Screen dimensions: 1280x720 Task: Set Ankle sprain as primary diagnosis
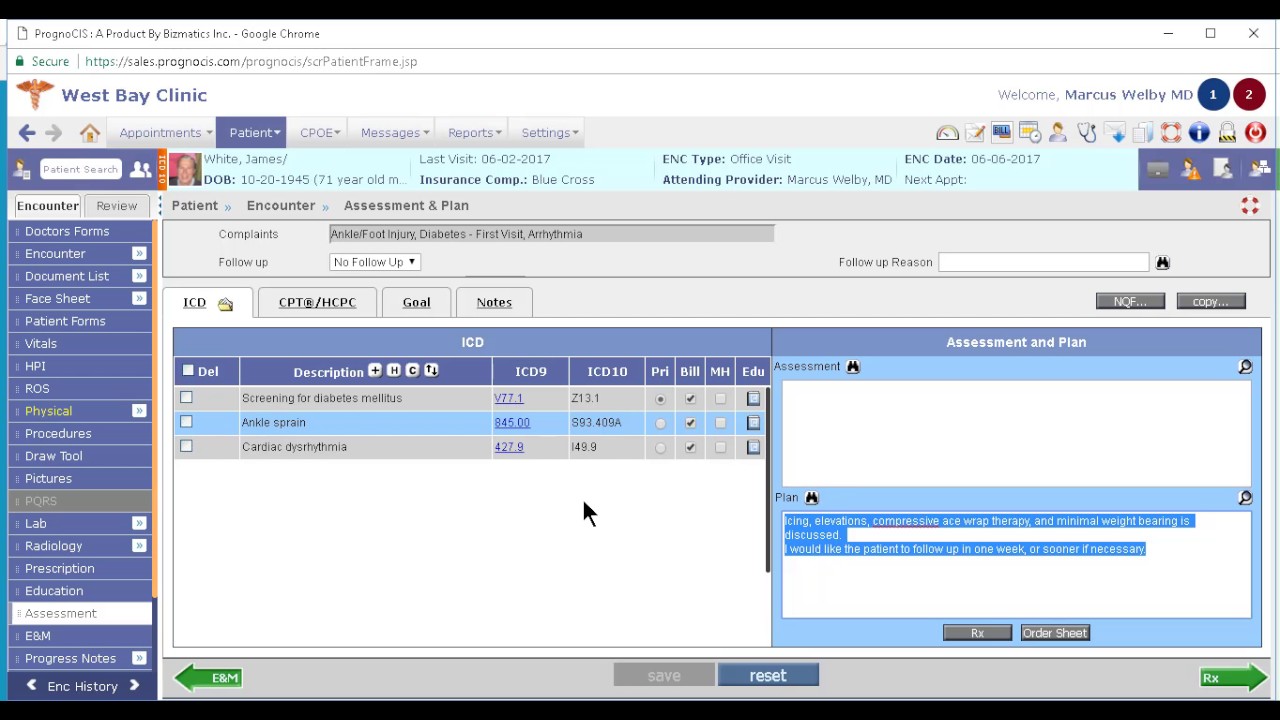pyautogui.click(x=660, y=423)
